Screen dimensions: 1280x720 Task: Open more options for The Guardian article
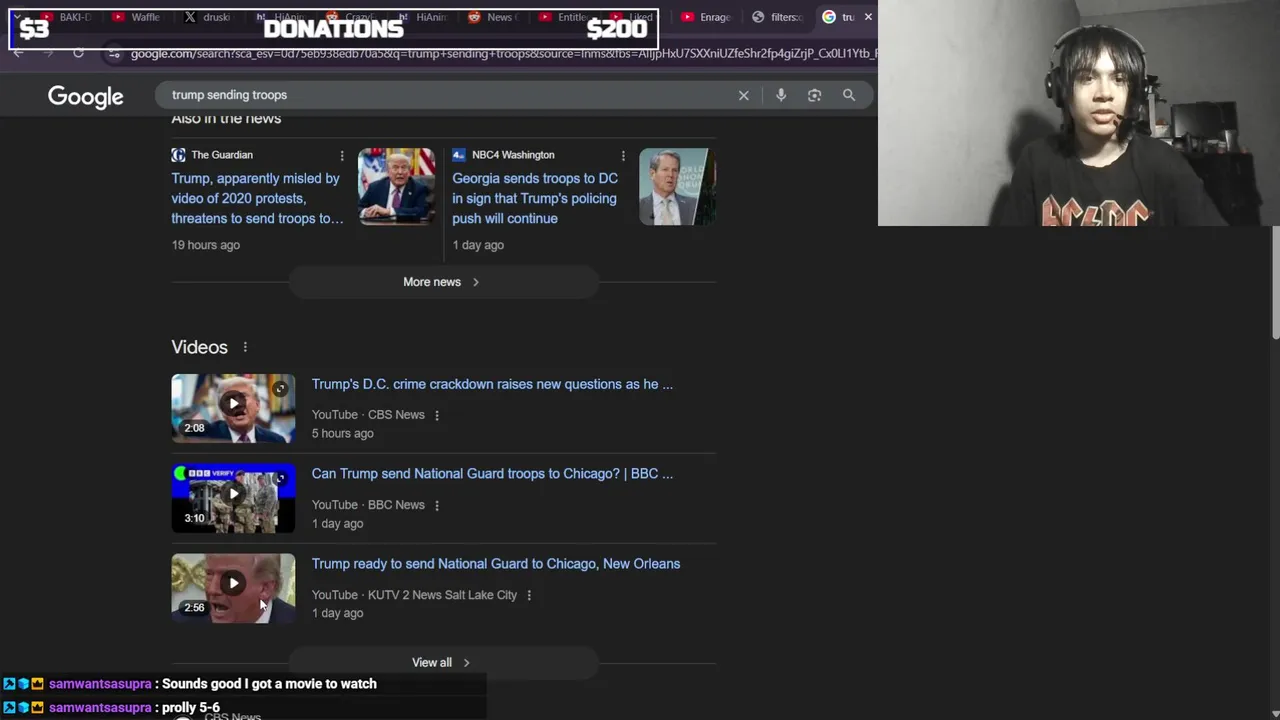[342, 155]
